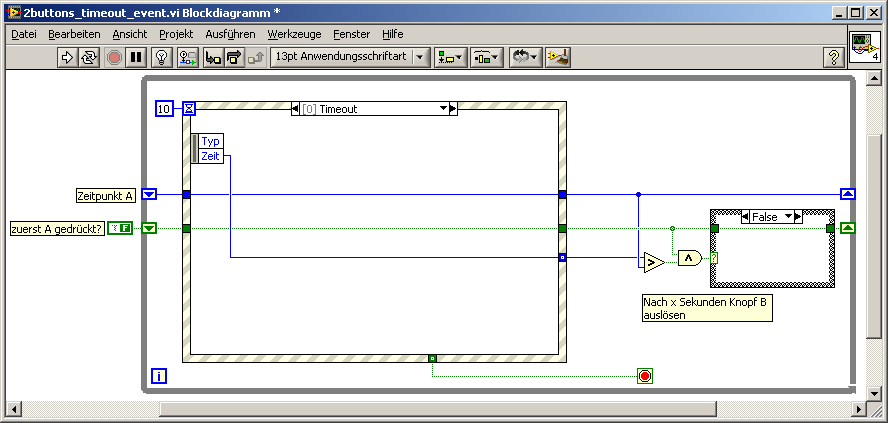The height and width of the screenshot is (423, 888).
Task: Click the red Abort Execution button
Action: (x=115, y=57)
